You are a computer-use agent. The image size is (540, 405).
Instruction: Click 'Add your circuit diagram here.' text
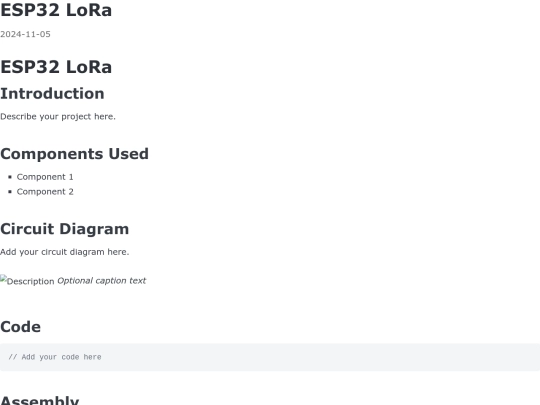(65, 252)
